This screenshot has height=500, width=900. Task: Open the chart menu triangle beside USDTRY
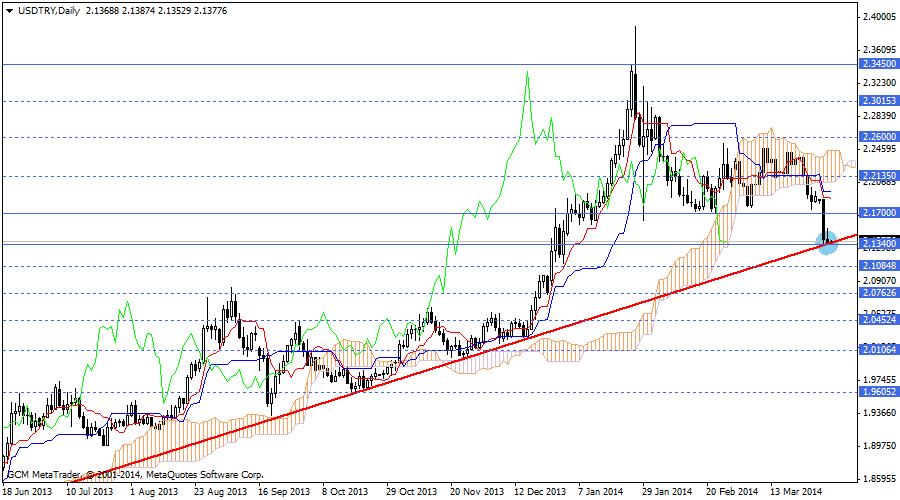9,11
